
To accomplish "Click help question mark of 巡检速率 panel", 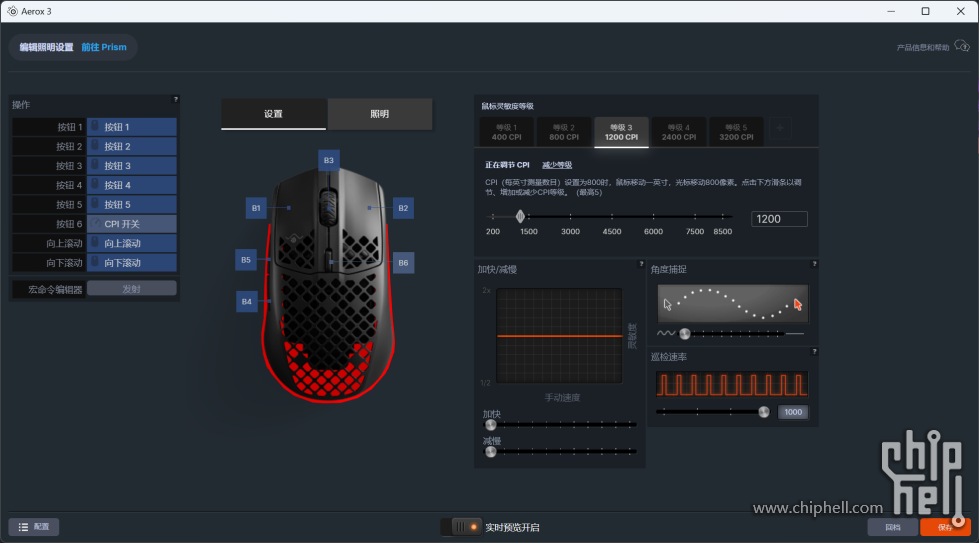I will 814,352.
